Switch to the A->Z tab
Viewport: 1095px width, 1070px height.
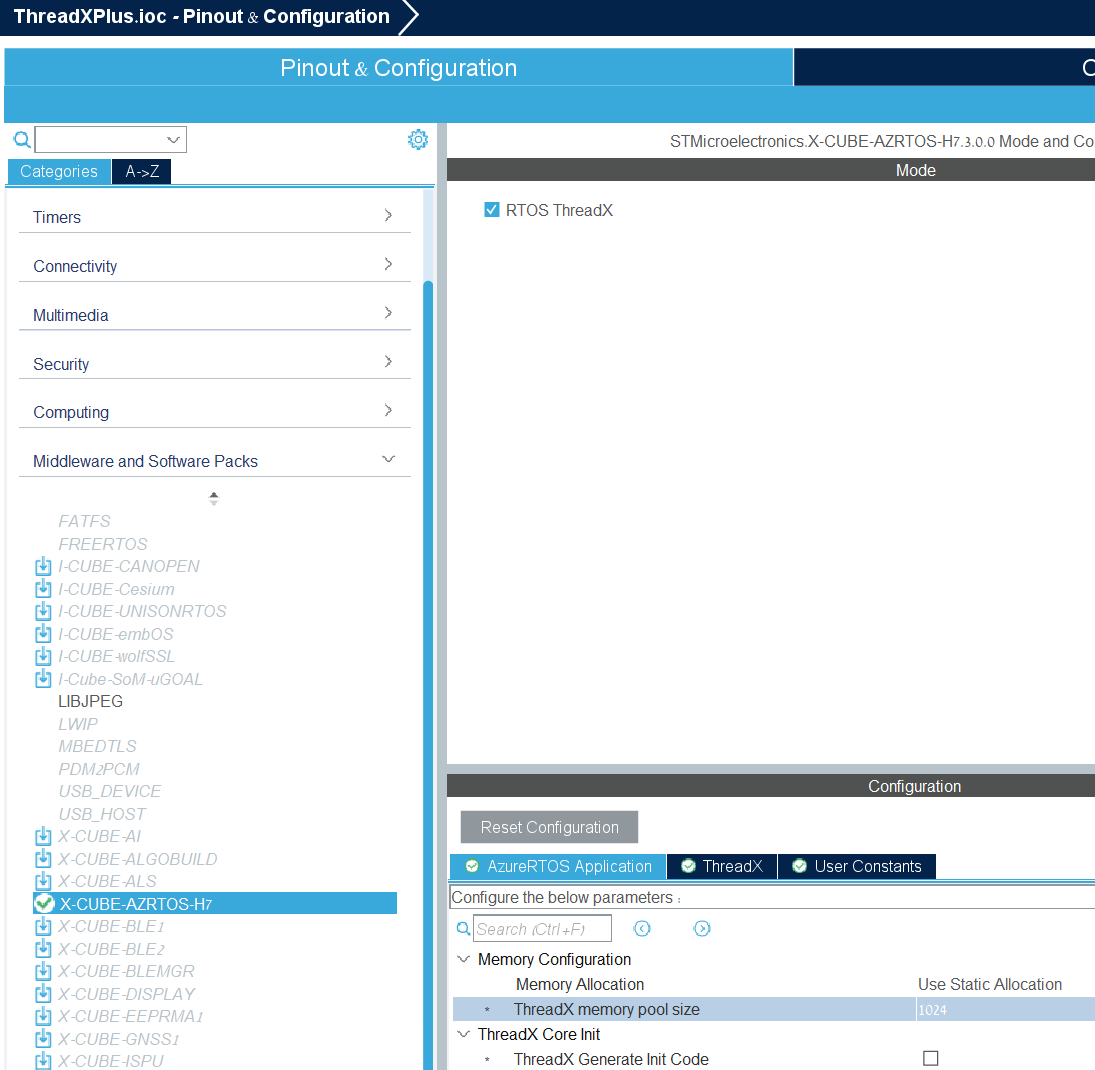[140, 171]
